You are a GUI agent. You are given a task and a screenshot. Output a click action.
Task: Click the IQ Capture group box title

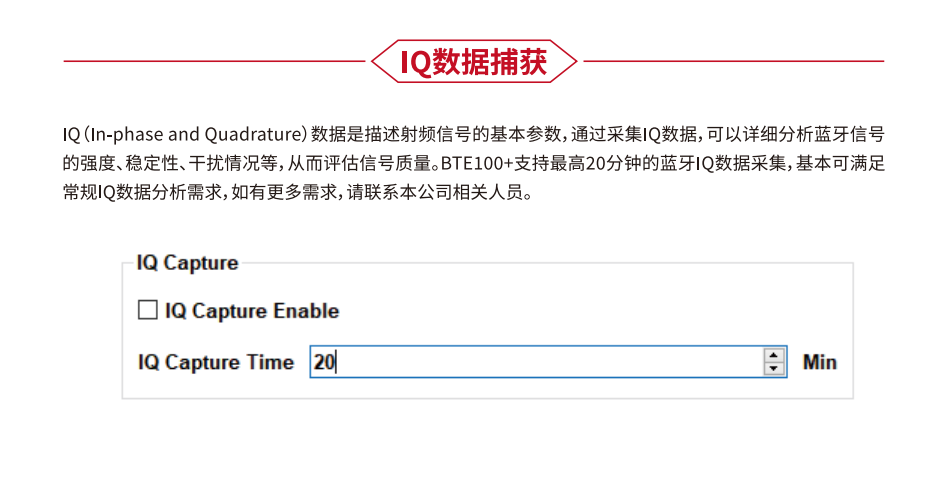(187, 263)
